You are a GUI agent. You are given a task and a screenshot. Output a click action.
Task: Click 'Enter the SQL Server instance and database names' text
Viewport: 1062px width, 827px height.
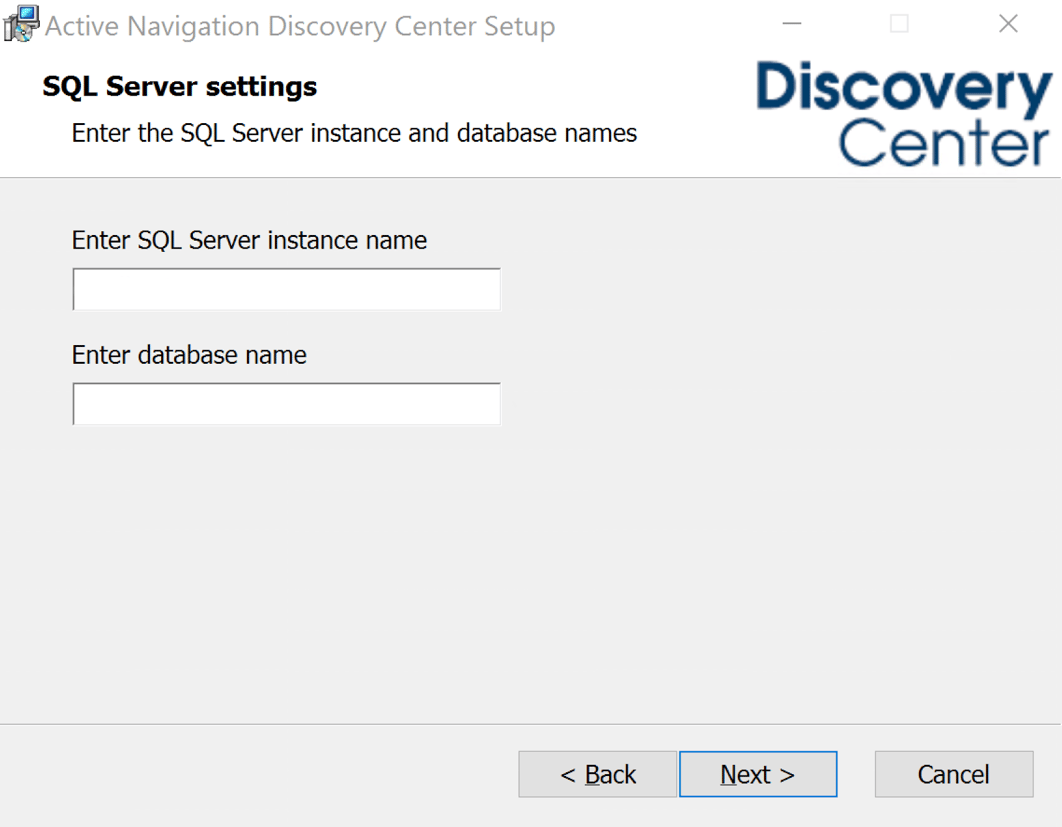coord(354,133)
